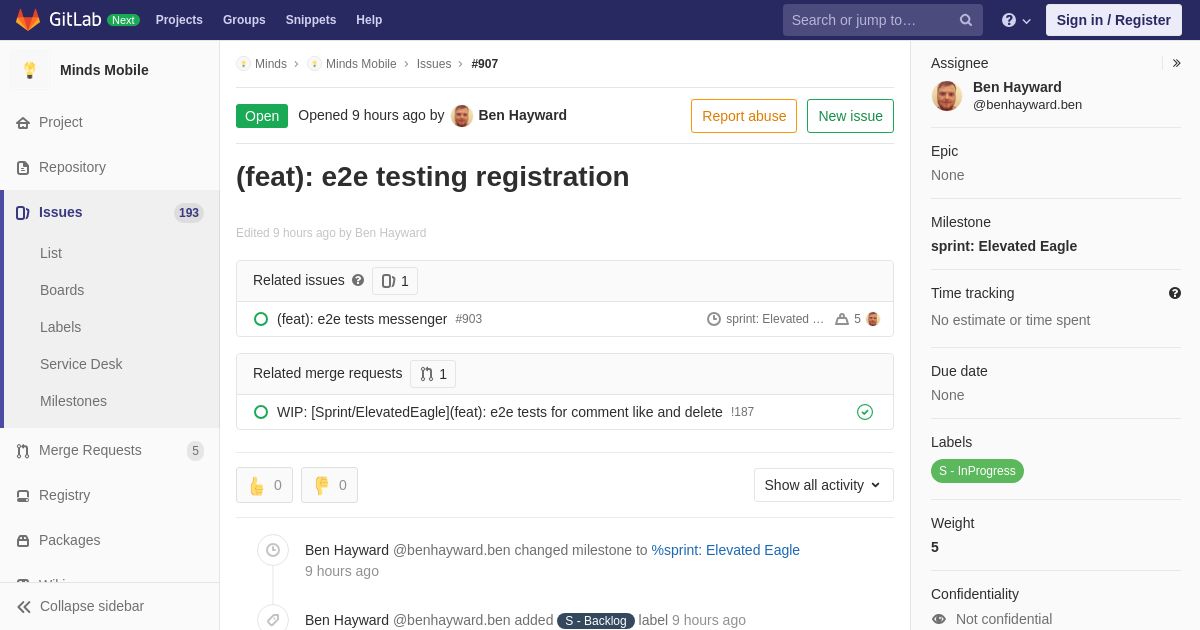The height and width of the screenshot is (630, 1200).
Task: Give a thumbs up reaction
Action: (264, 485)
